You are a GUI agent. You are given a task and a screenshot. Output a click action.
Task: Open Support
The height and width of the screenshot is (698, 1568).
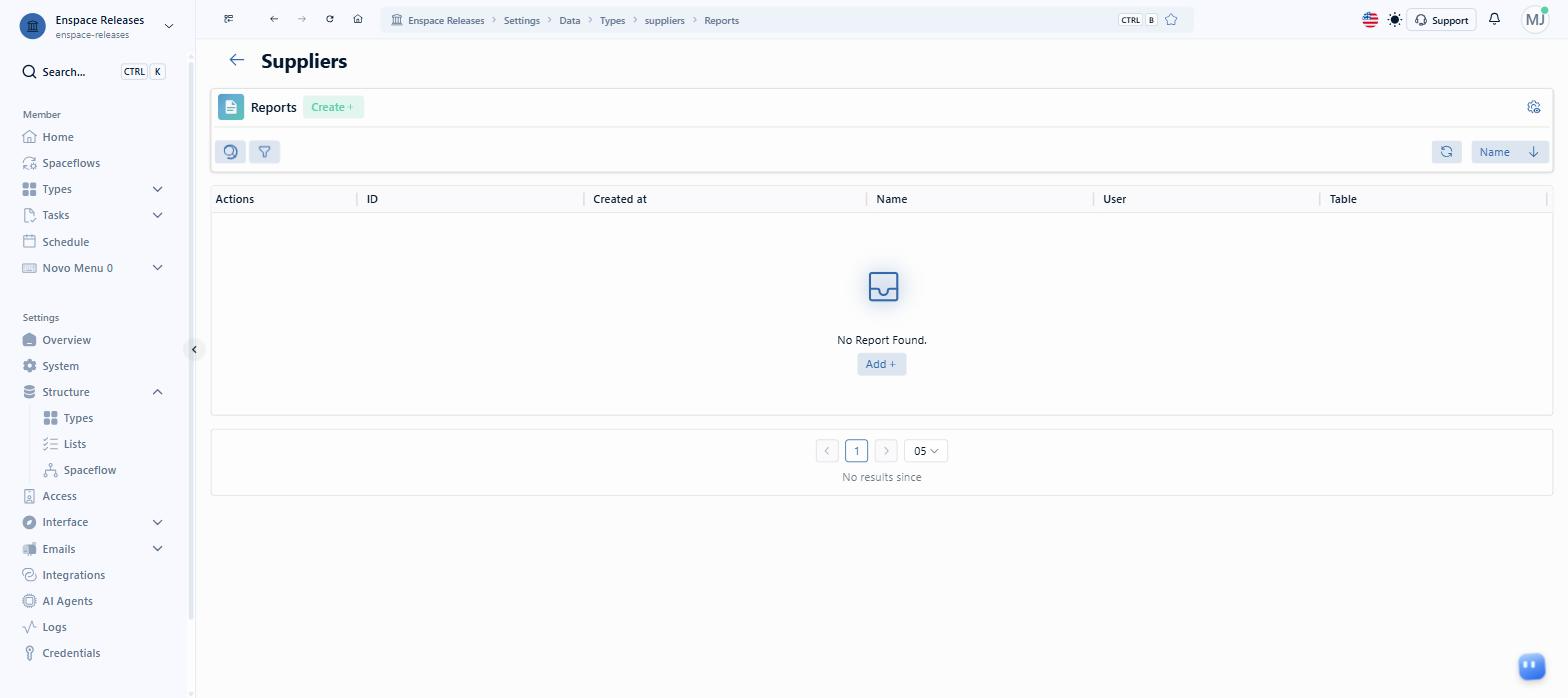(1441, 20)
